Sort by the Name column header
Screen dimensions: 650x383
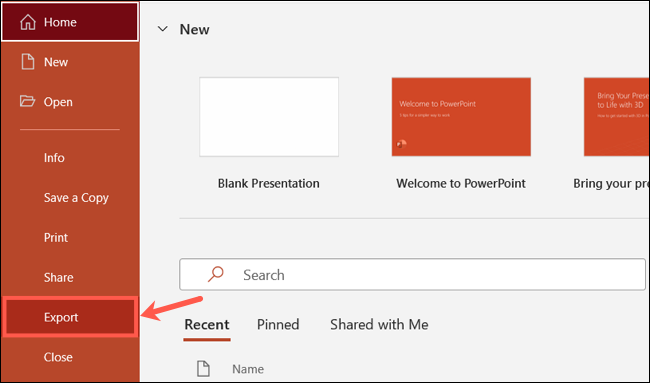coord(248,369)
